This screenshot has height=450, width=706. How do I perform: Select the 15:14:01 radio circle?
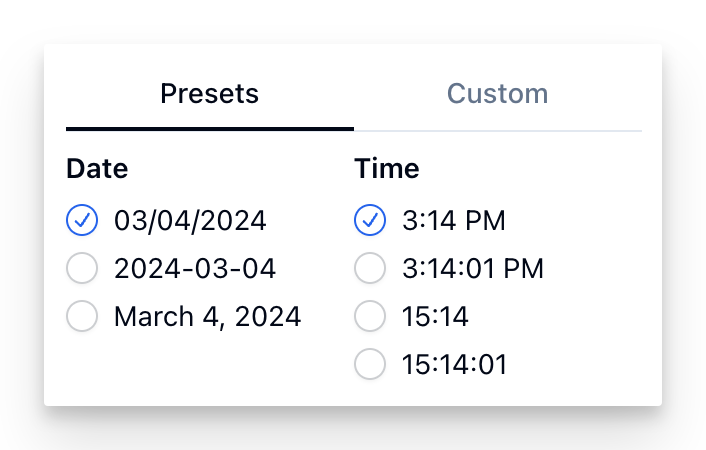[x=370, y=365]
